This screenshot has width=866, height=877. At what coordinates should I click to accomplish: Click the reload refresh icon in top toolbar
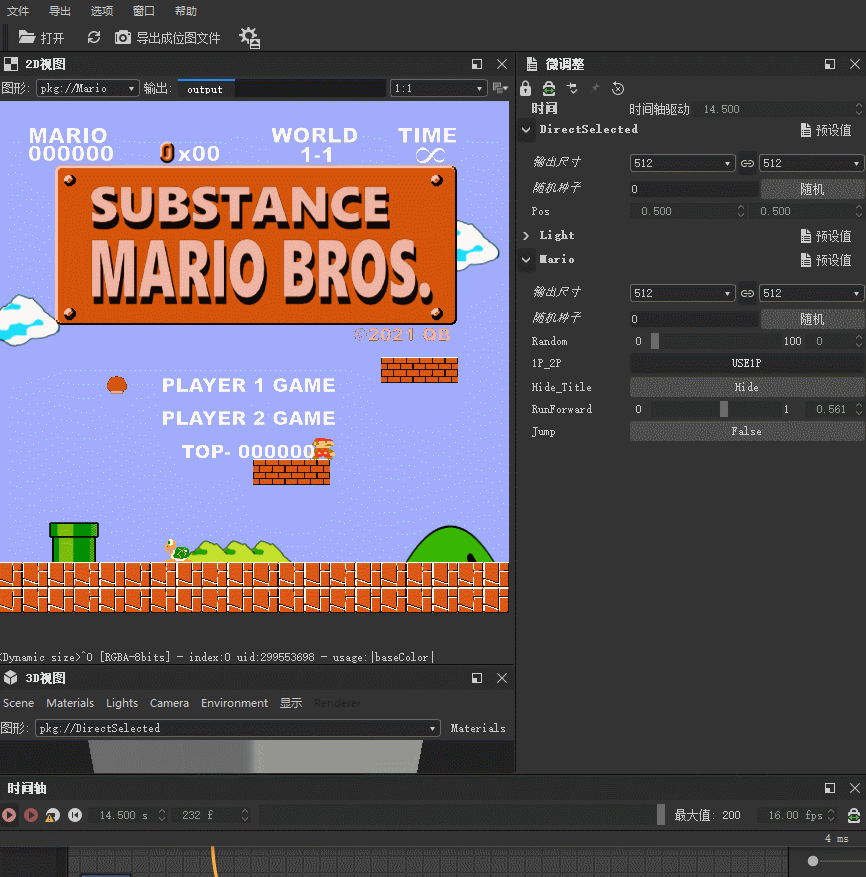coord(94,37)
